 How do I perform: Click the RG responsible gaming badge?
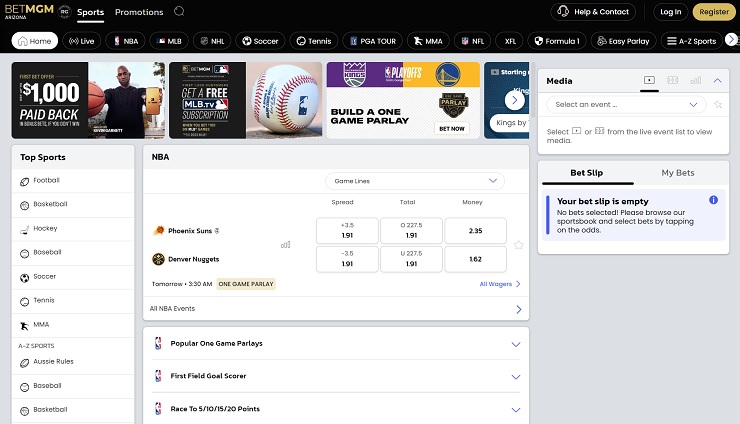coord(65,11)
